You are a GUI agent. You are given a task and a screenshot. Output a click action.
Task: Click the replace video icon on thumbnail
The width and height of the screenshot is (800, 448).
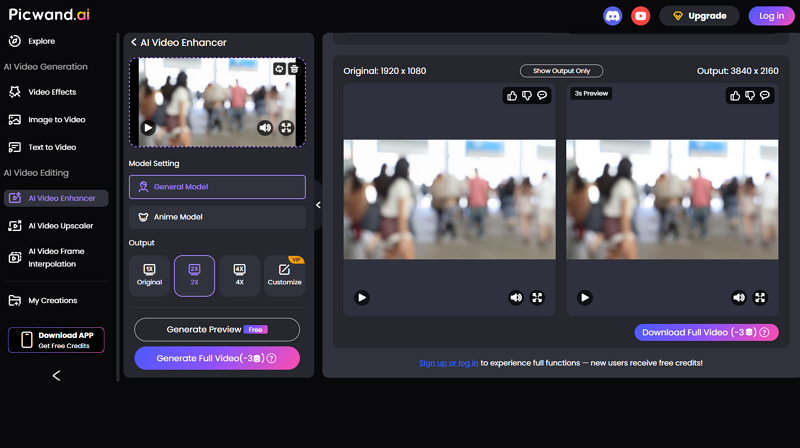tap(280, 69)
